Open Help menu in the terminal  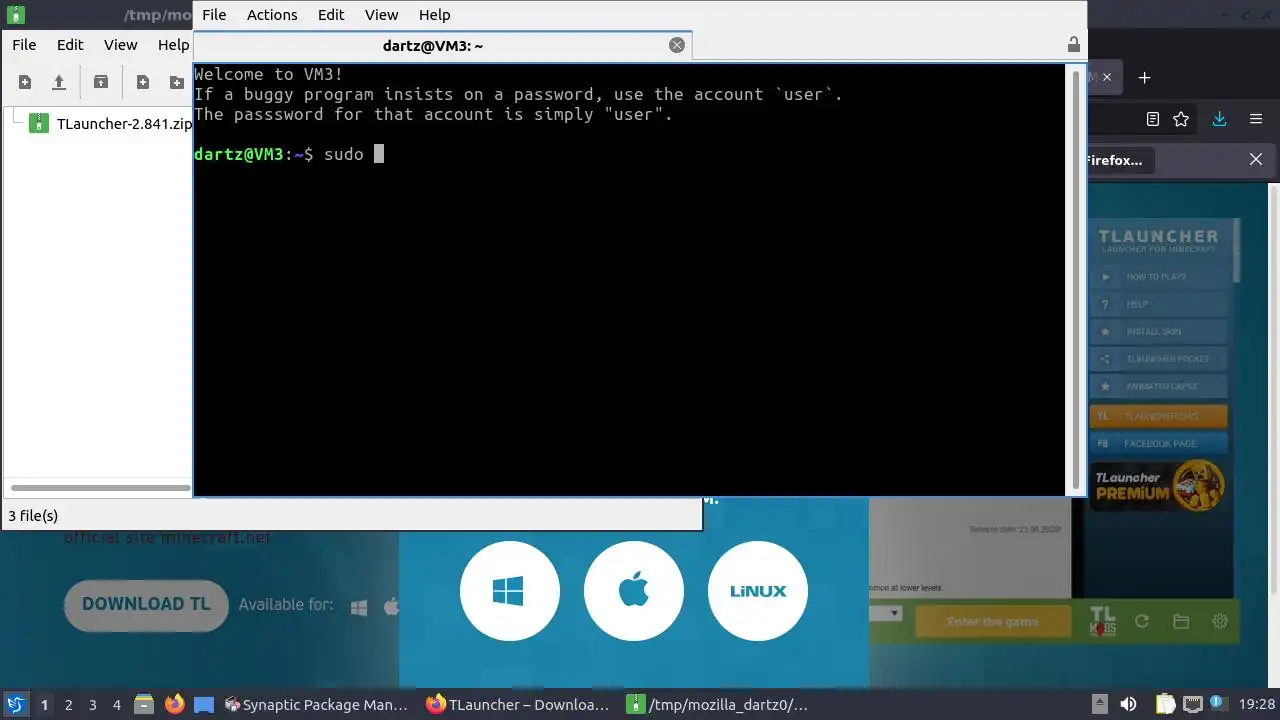434,15
